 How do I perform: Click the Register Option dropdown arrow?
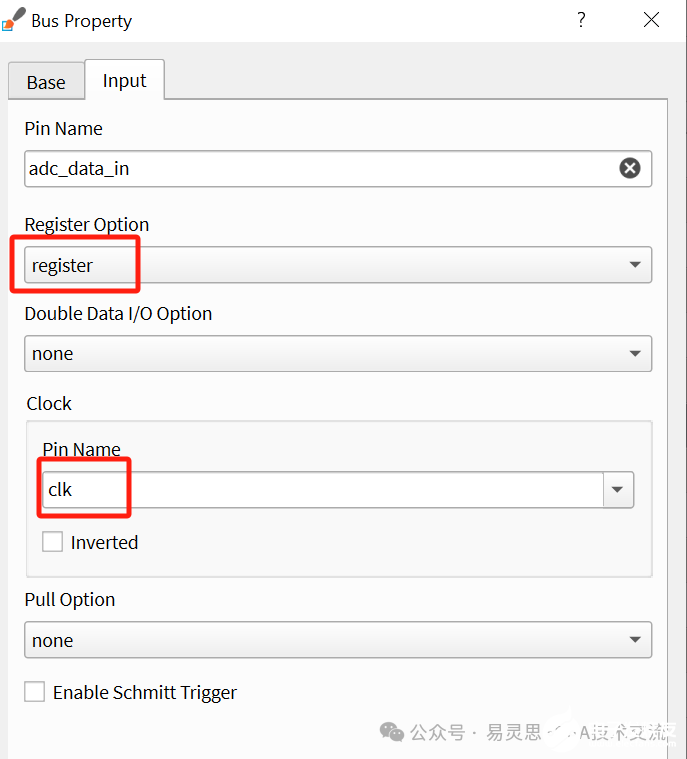(x=635, y=265)
